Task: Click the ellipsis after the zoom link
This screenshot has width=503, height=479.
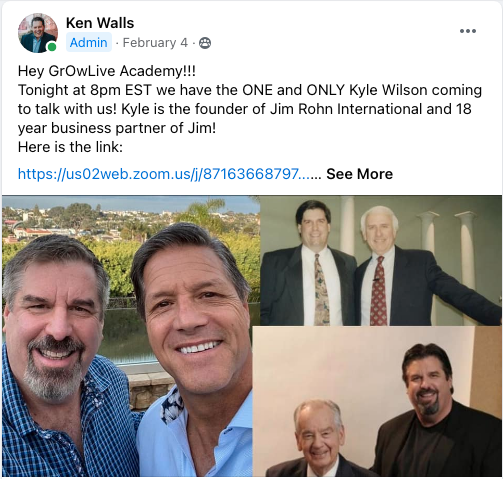Action: 316,175
